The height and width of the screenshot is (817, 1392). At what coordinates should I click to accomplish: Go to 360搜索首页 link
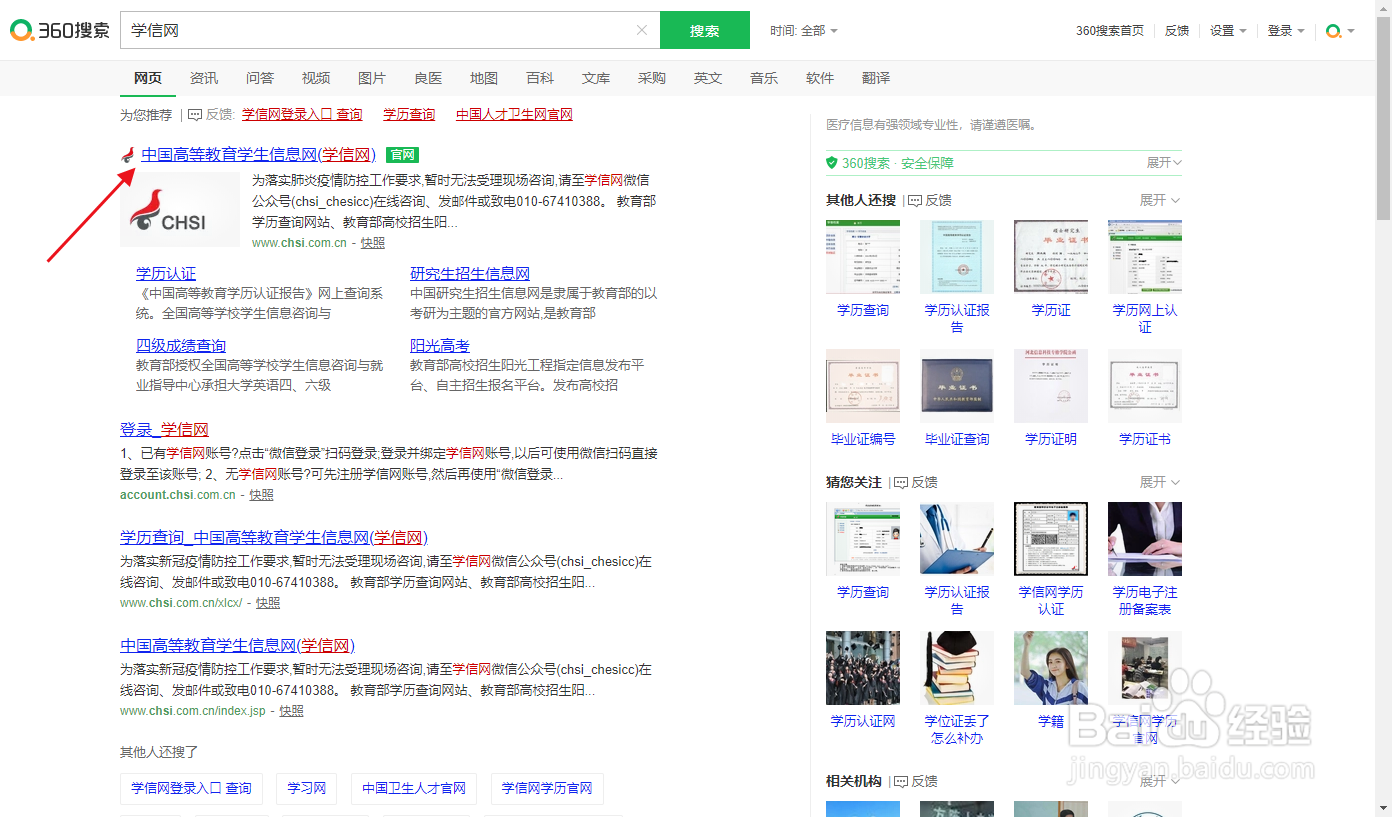point(1110,31)
